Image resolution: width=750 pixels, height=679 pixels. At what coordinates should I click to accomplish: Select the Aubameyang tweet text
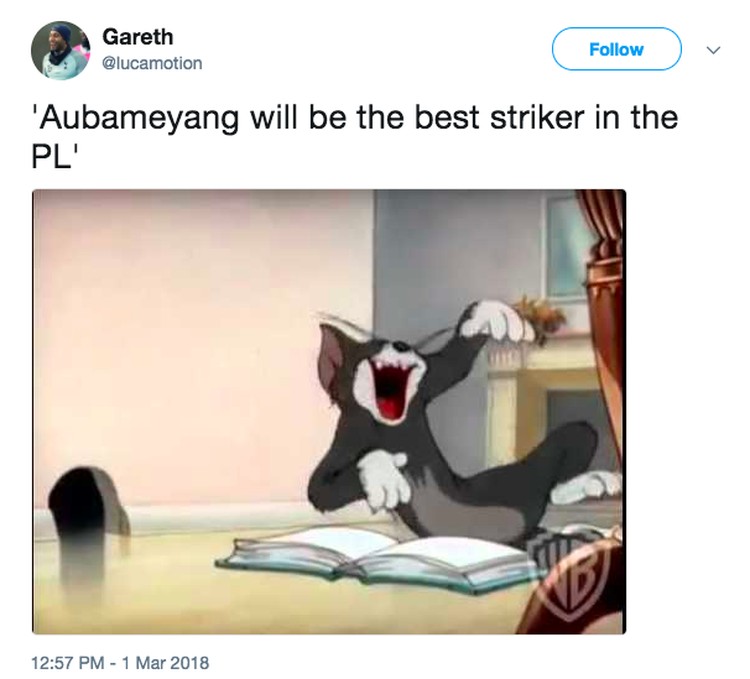[x=354, y=137]
